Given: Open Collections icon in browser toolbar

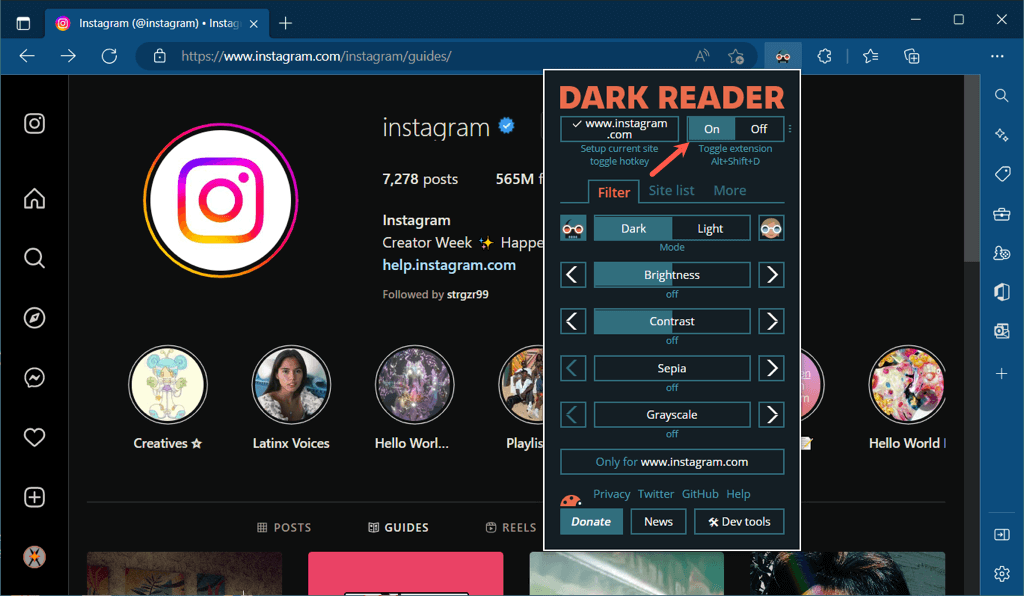Looking at the screenshot, I should 912,57.
